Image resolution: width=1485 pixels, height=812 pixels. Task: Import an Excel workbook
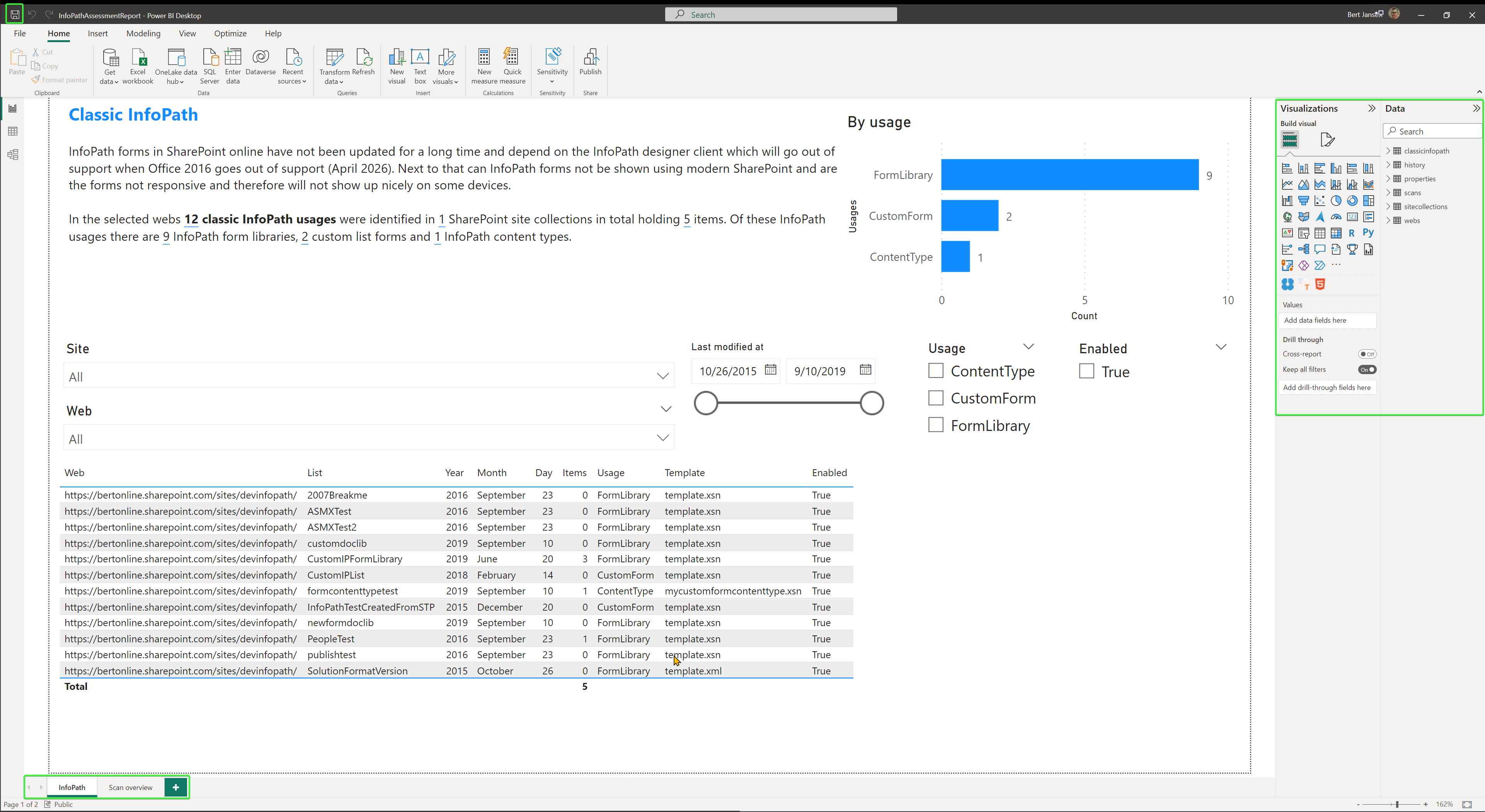[138, 66]
